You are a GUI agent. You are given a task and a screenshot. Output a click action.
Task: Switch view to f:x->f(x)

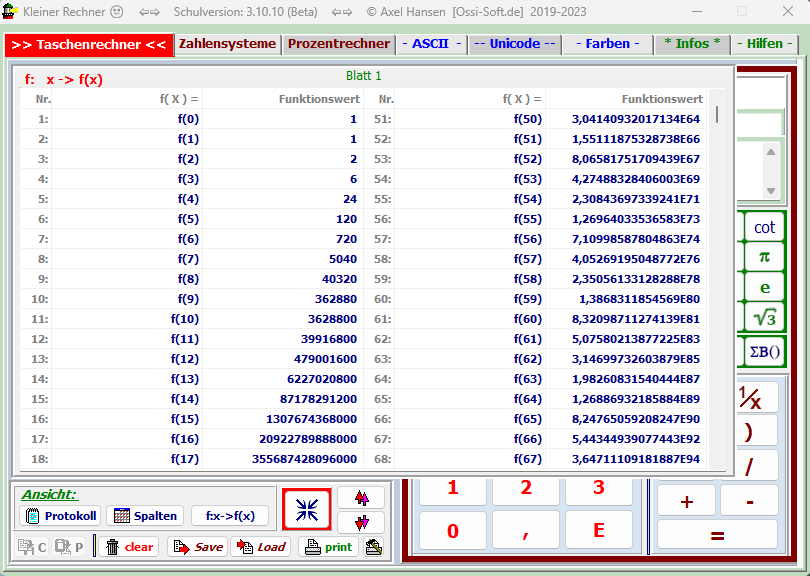(x=230, y=516)
